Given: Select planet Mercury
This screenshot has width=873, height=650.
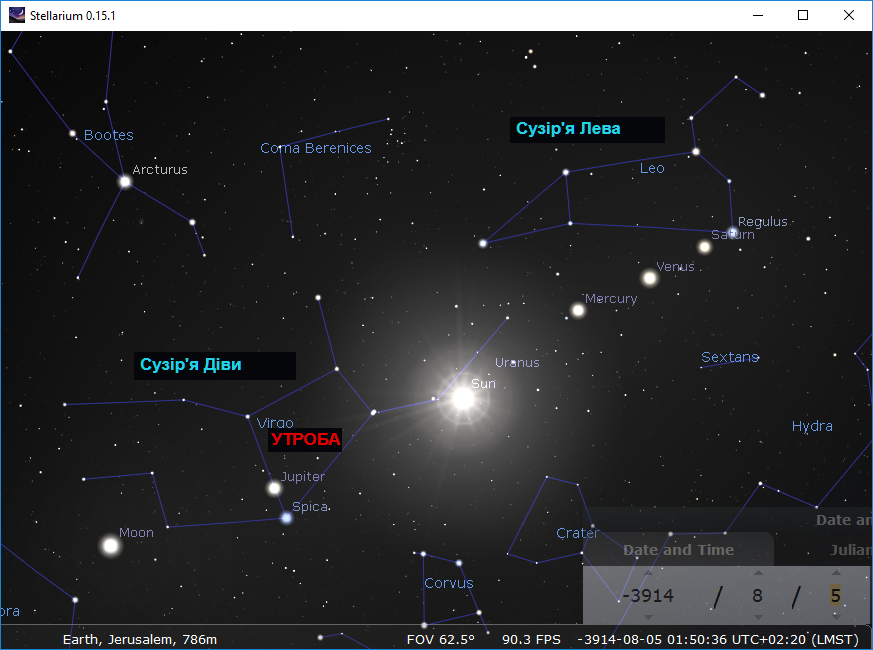Looking at the screenshot, I should [x=578, y=310].
